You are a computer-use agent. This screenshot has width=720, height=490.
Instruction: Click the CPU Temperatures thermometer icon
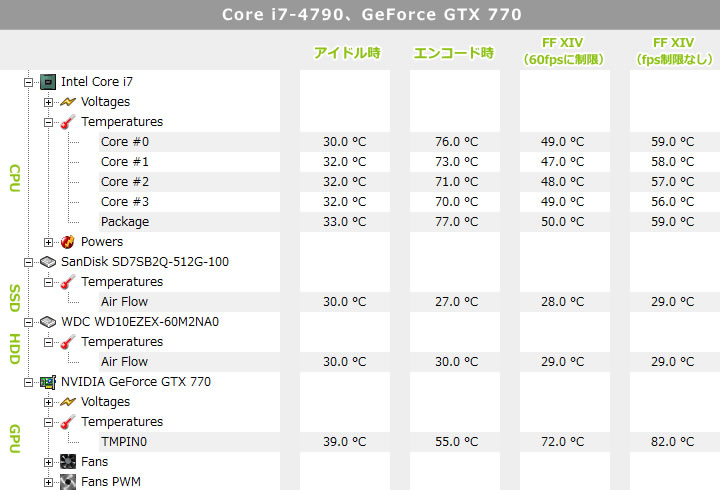pos(68,122)
